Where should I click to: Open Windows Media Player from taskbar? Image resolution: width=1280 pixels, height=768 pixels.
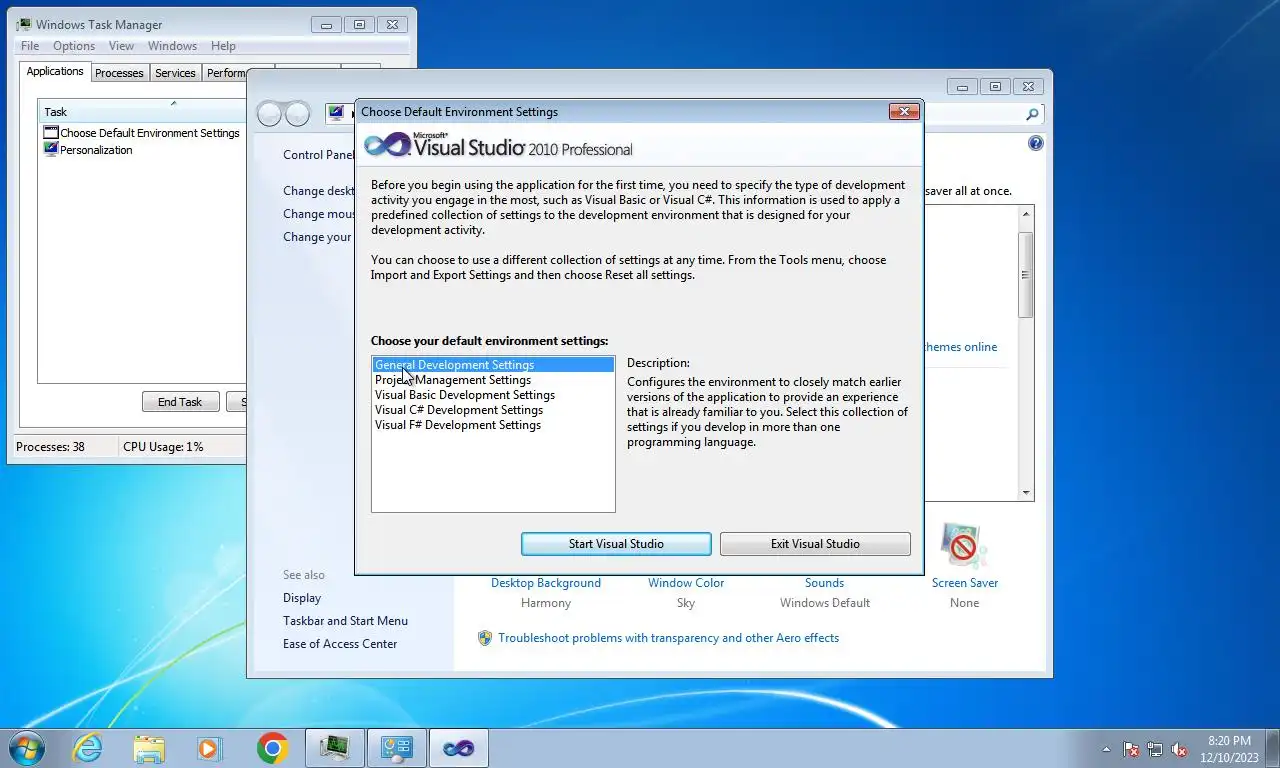(x=210, y=747)
